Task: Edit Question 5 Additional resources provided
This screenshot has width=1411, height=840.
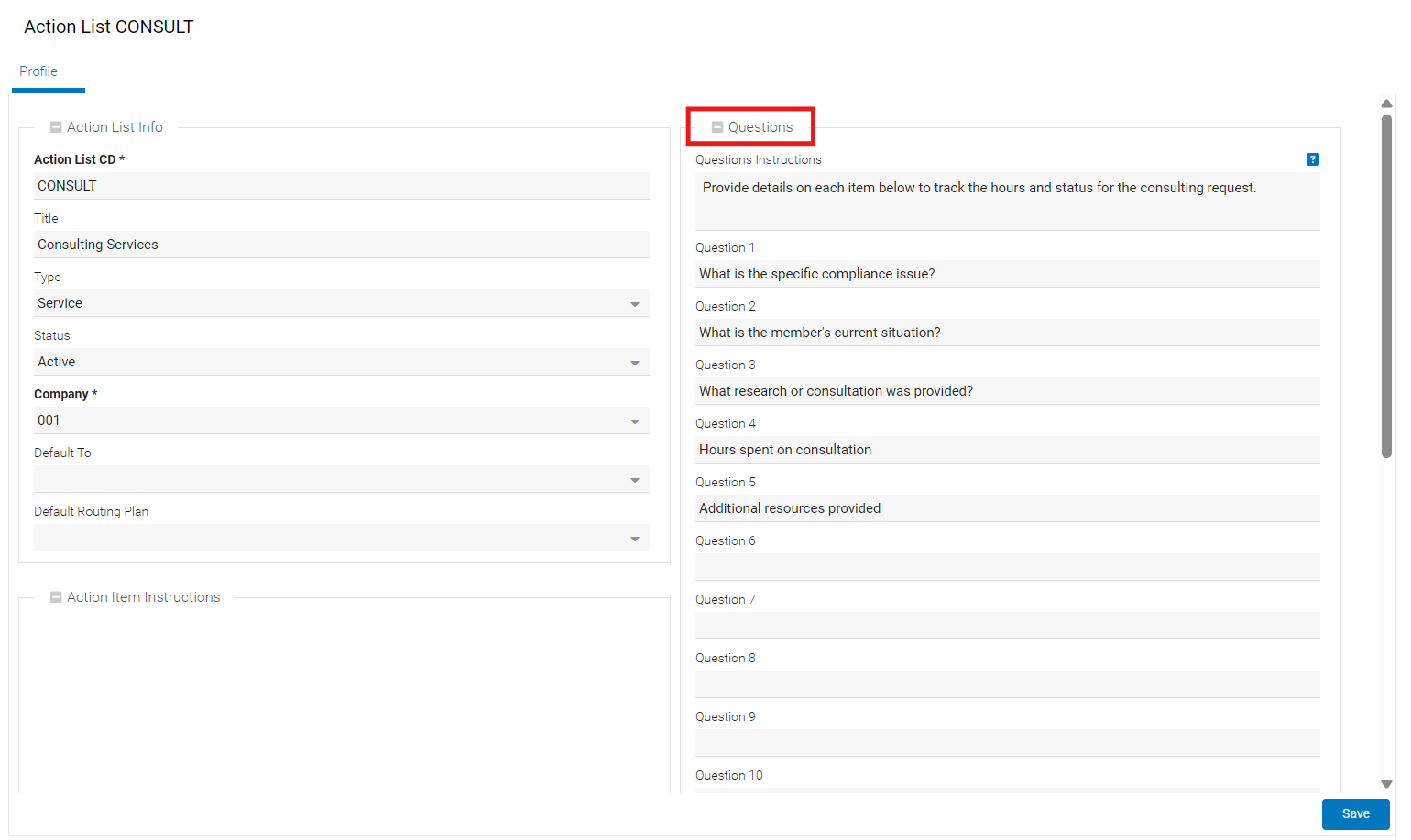Action: click(1008, 508)
